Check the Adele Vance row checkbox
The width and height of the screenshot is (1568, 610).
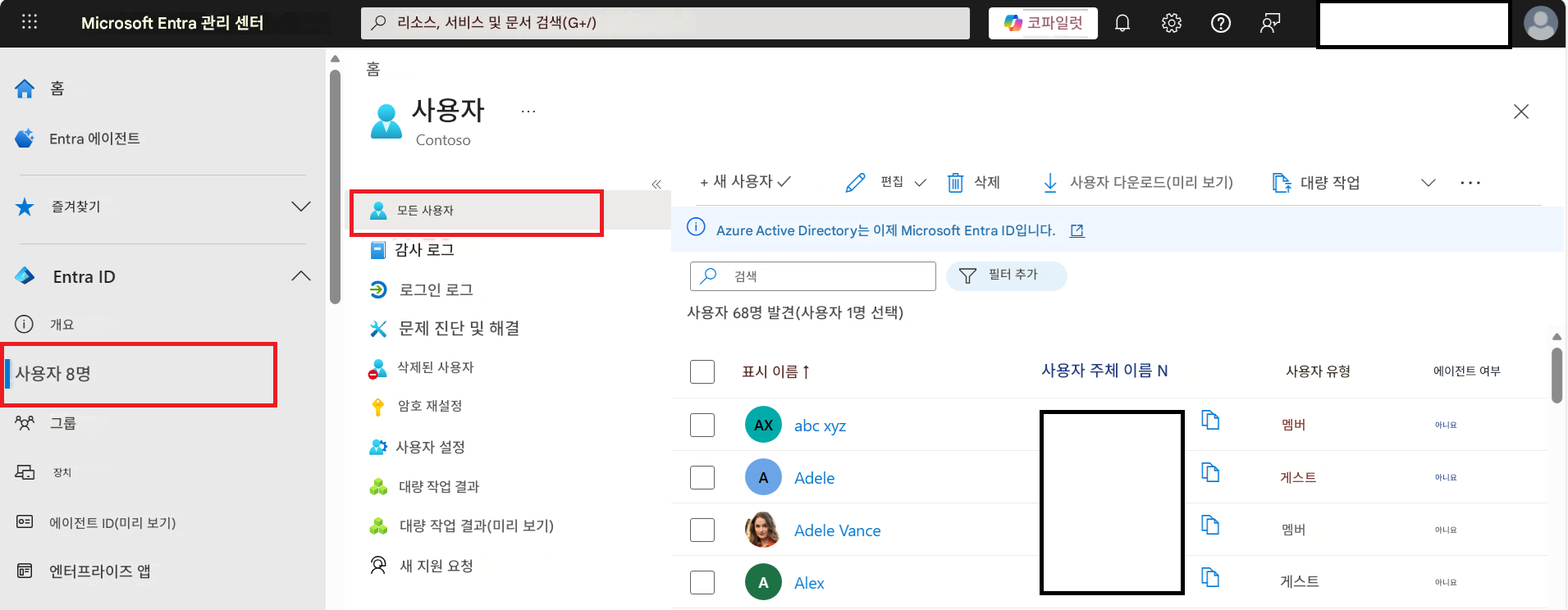click(702, 530)
